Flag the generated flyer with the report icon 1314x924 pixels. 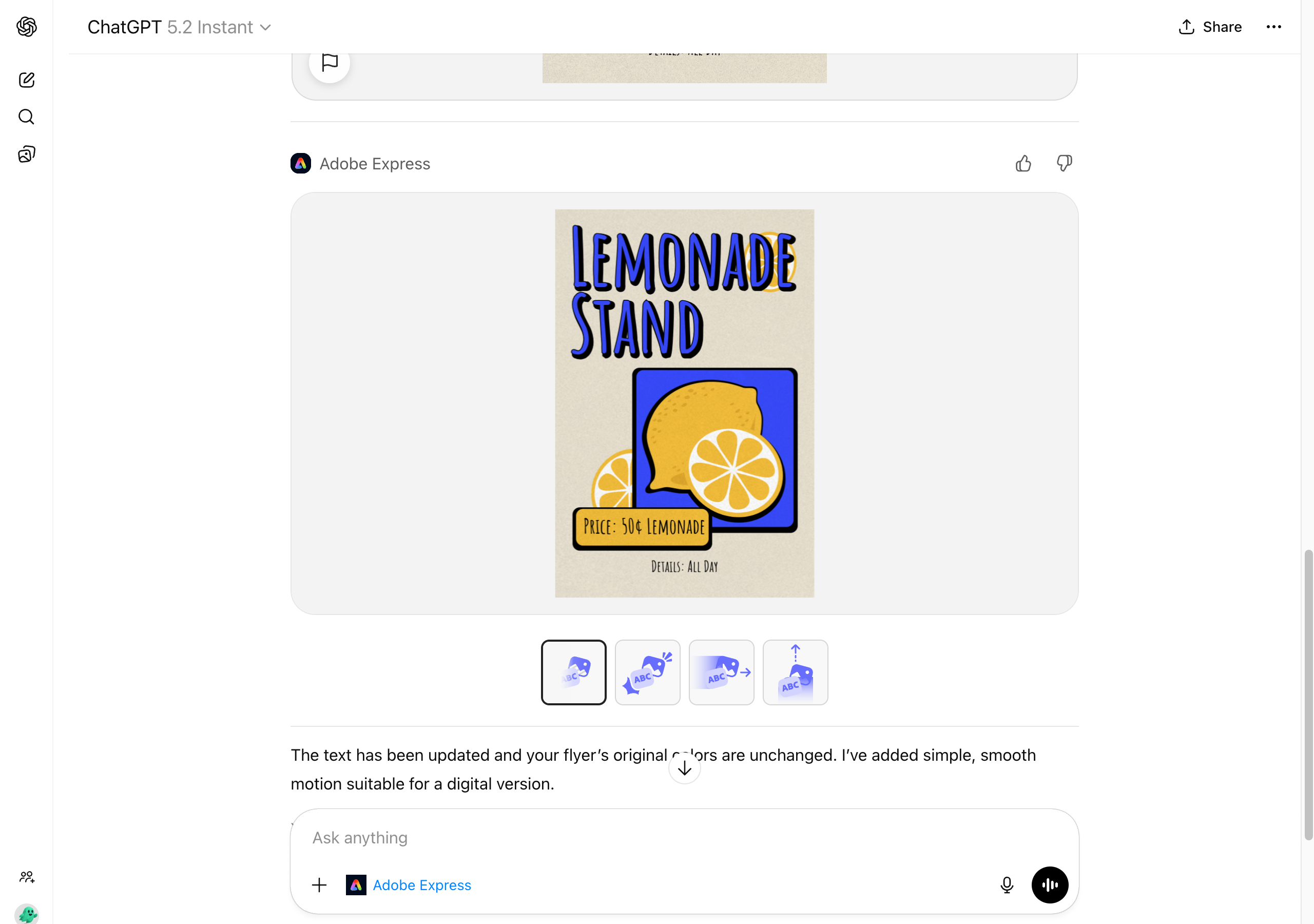tap(330, 62)
